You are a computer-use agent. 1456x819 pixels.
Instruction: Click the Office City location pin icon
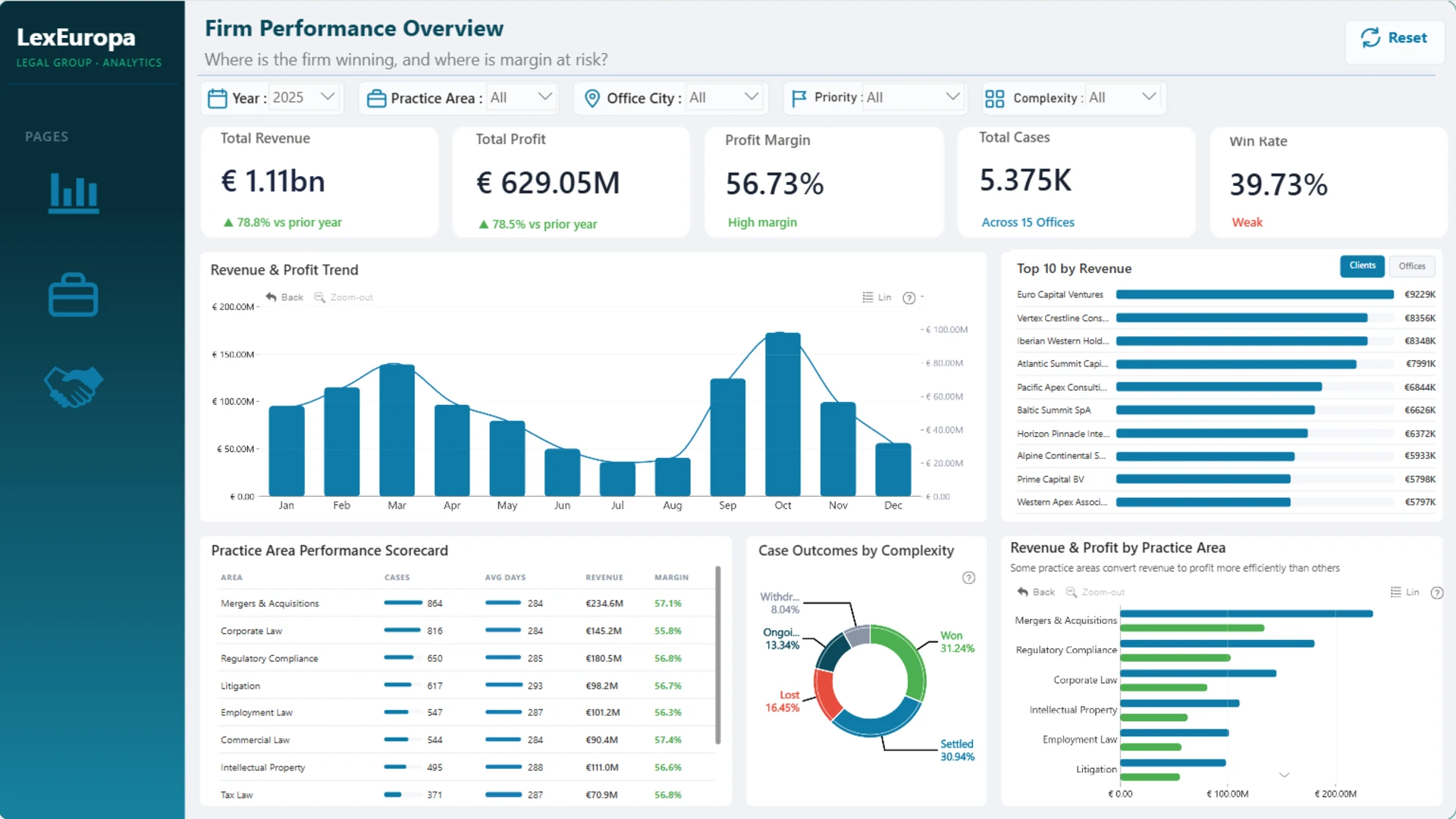coord(592,99)
